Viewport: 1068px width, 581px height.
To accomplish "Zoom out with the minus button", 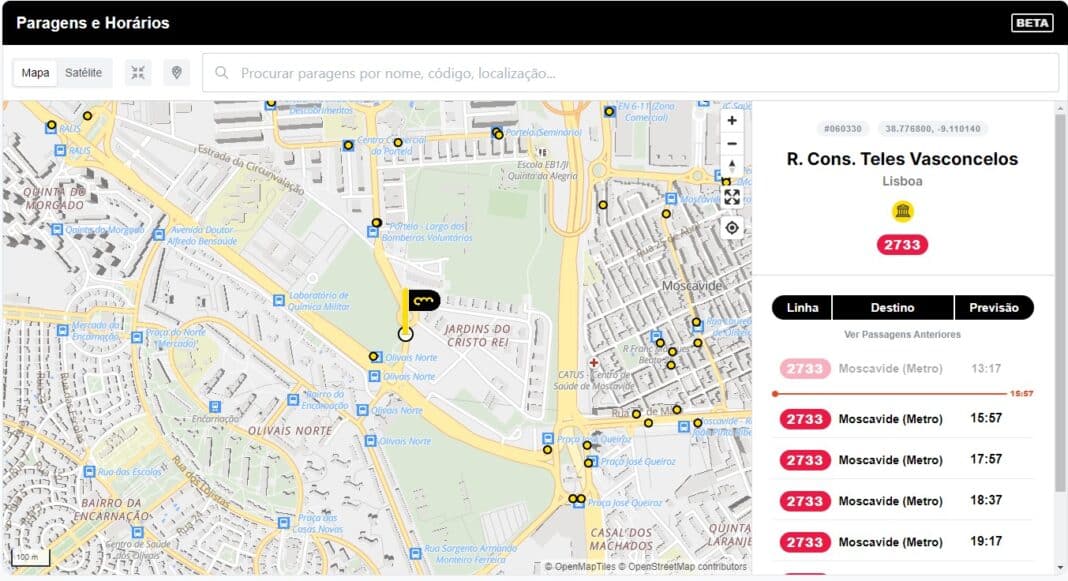I will 732,143.
